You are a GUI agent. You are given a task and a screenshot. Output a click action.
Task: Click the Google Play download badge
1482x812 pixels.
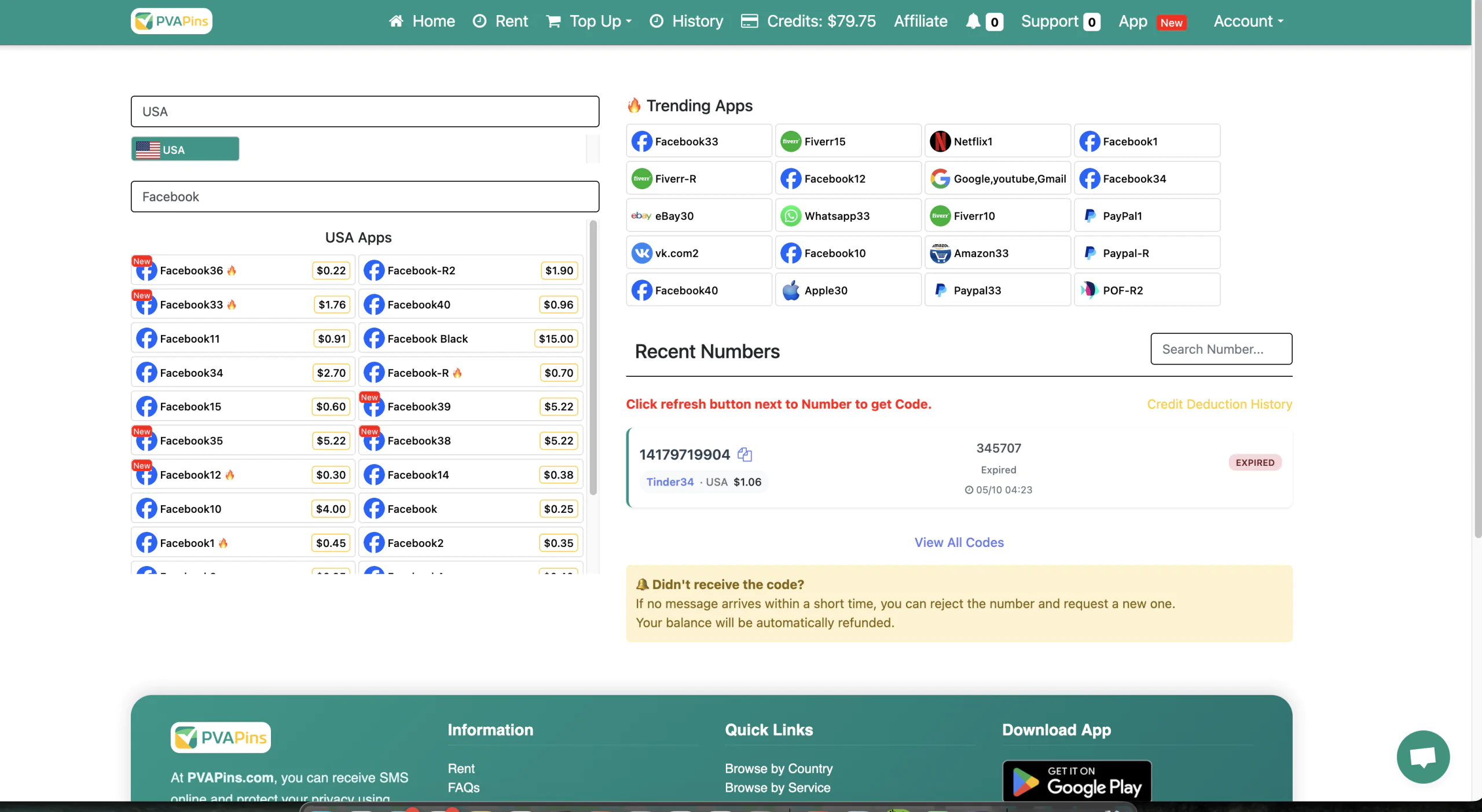(x=1076, y=781)
